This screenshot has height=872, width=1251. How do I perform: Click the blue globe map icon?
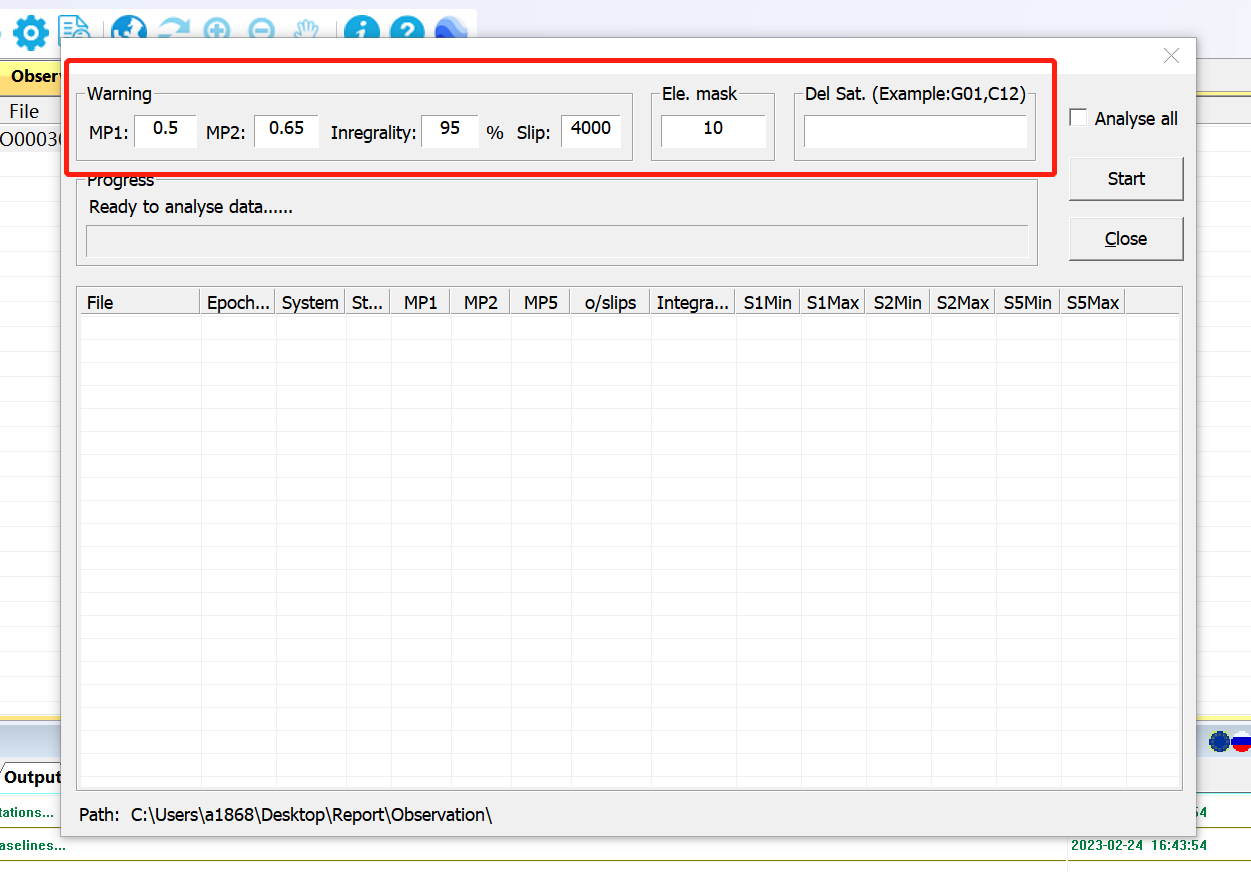pos(128,30)
